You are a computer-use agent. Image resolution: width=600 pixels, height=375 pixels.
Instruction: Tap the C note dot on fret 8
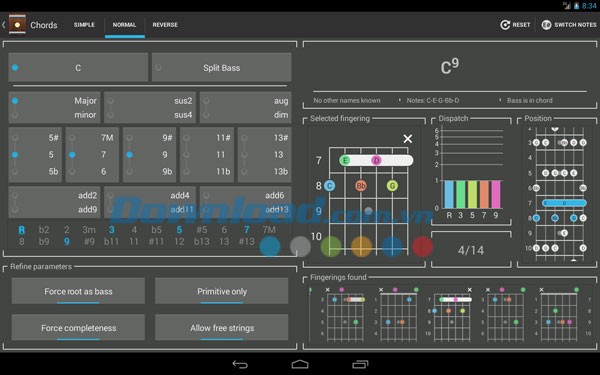tap(329, 186)
